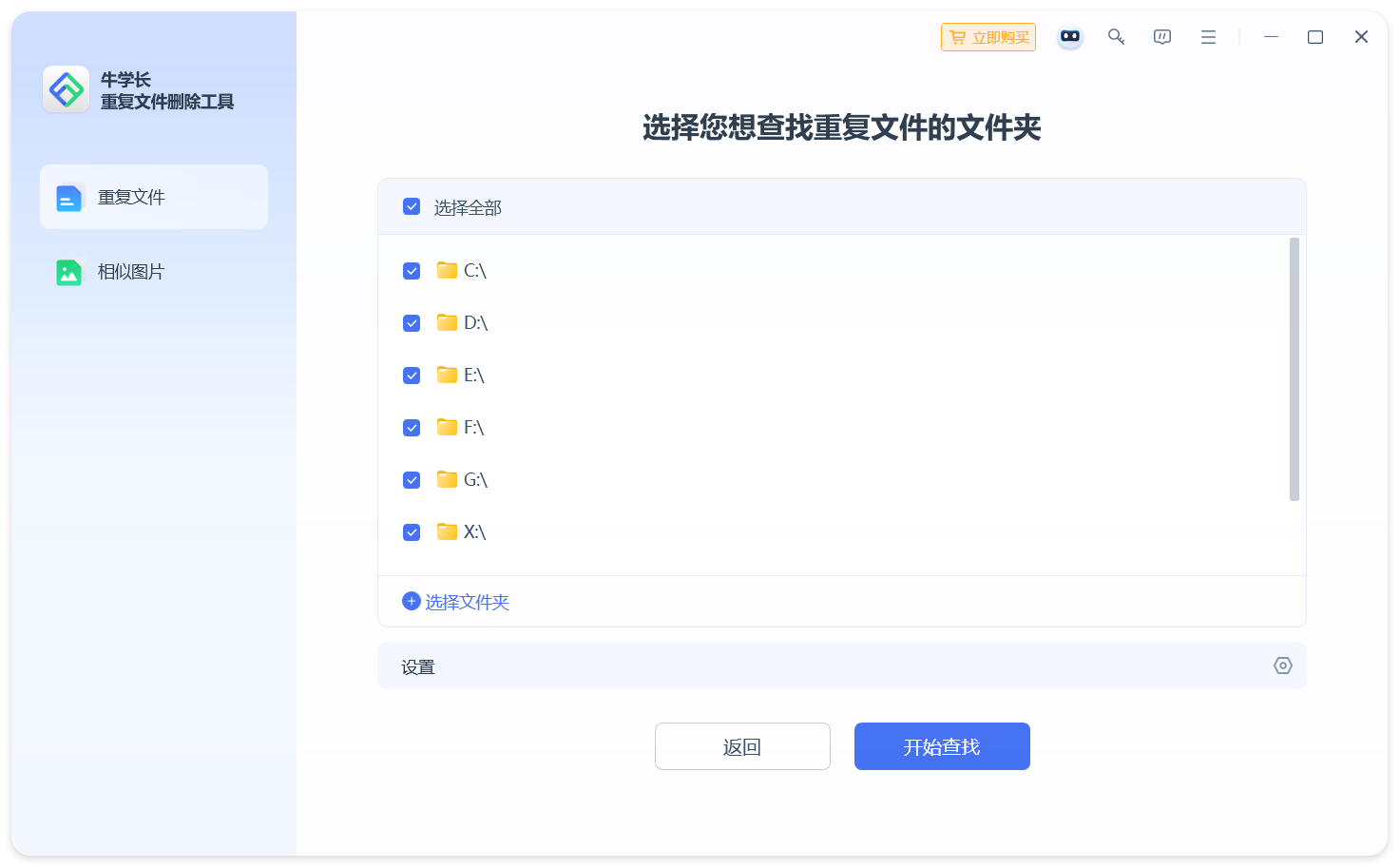Open the feedback message icon
The width and height of the screenshot is (1400, 868).
[1162, 37]
